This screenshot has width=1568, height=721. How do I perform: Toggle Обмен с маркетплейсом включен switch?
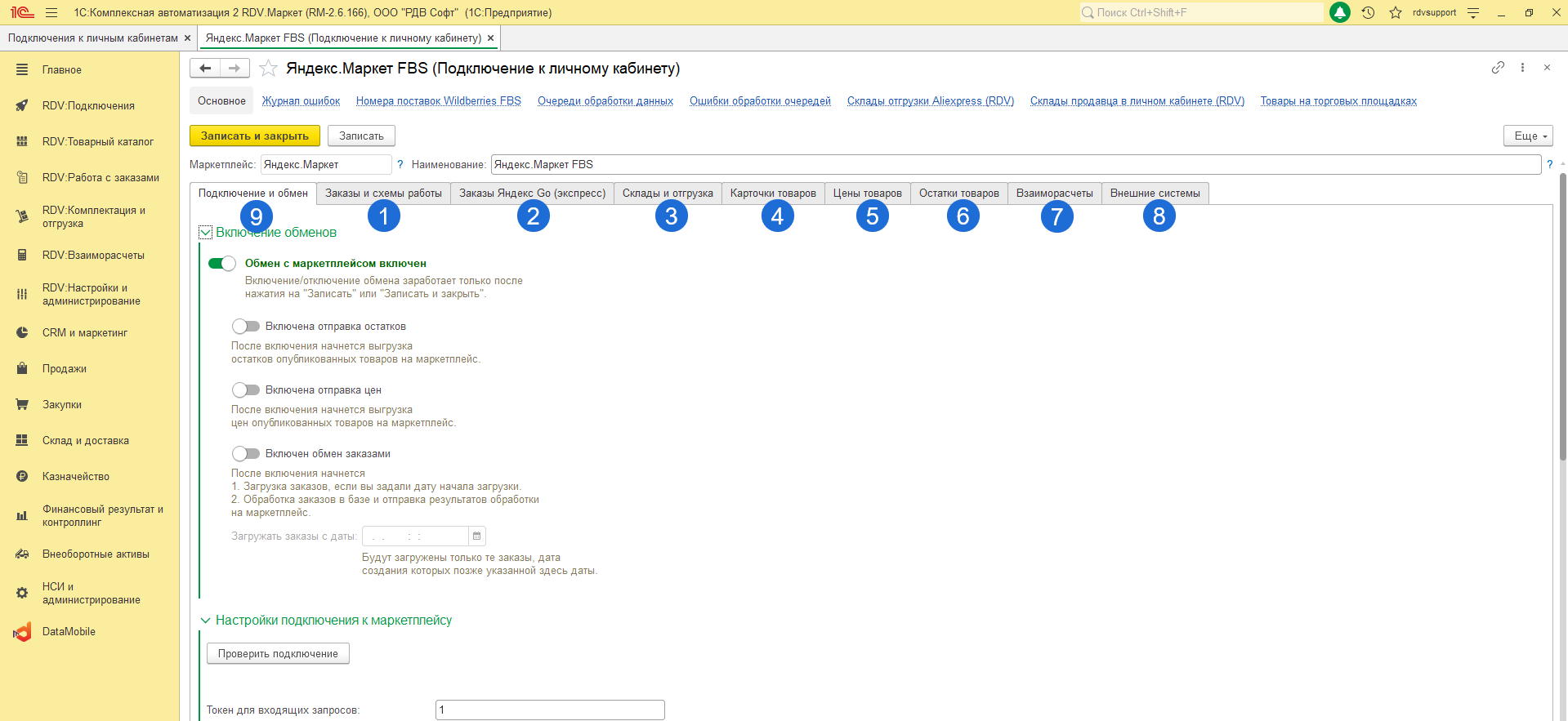pos(222,263)
